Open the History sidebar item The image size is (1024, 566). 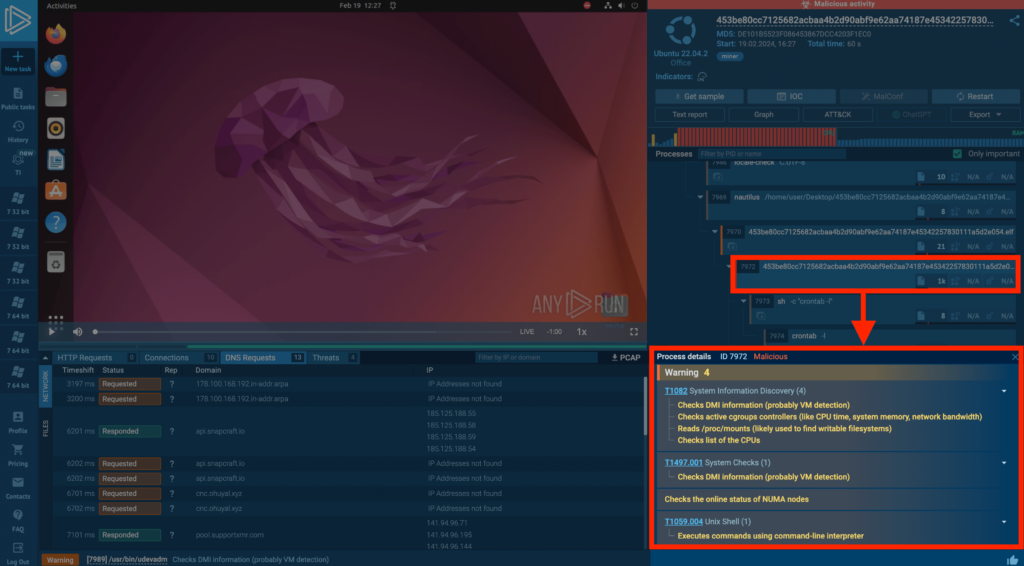(x=17, y=128)
